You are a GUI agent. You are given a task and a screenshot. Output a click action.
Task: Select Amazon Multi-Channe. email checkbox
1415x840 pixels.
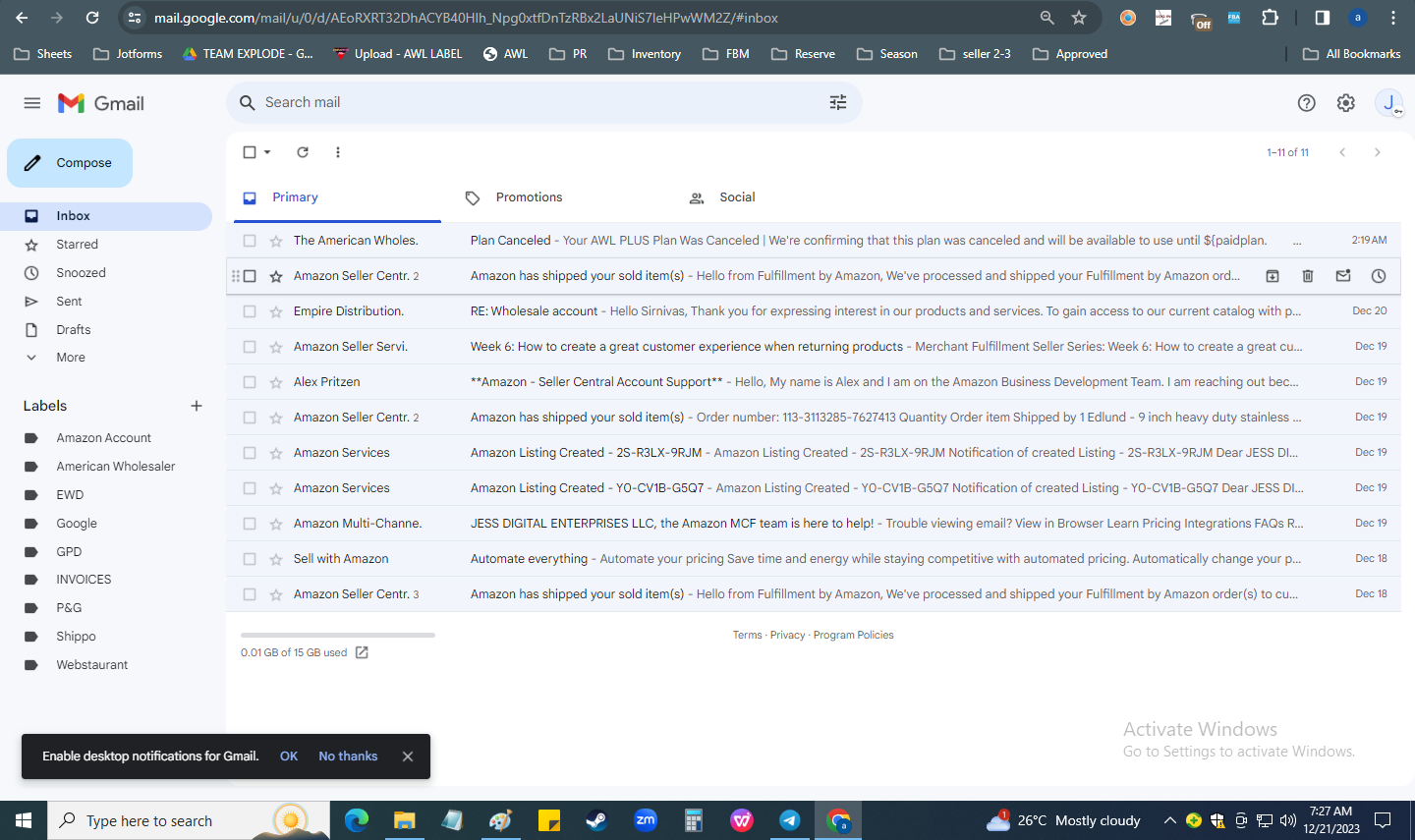coord(250,524)
